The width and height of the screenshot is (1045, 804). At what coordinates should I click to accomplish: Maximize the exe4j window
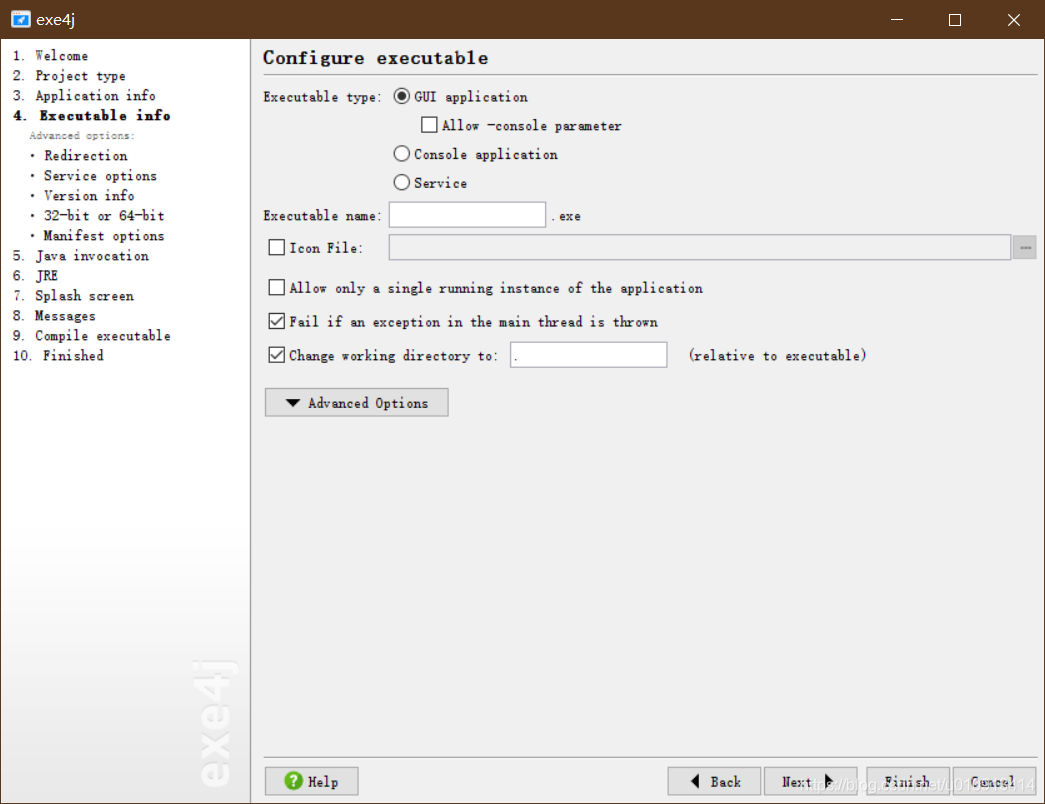point(954,20)
